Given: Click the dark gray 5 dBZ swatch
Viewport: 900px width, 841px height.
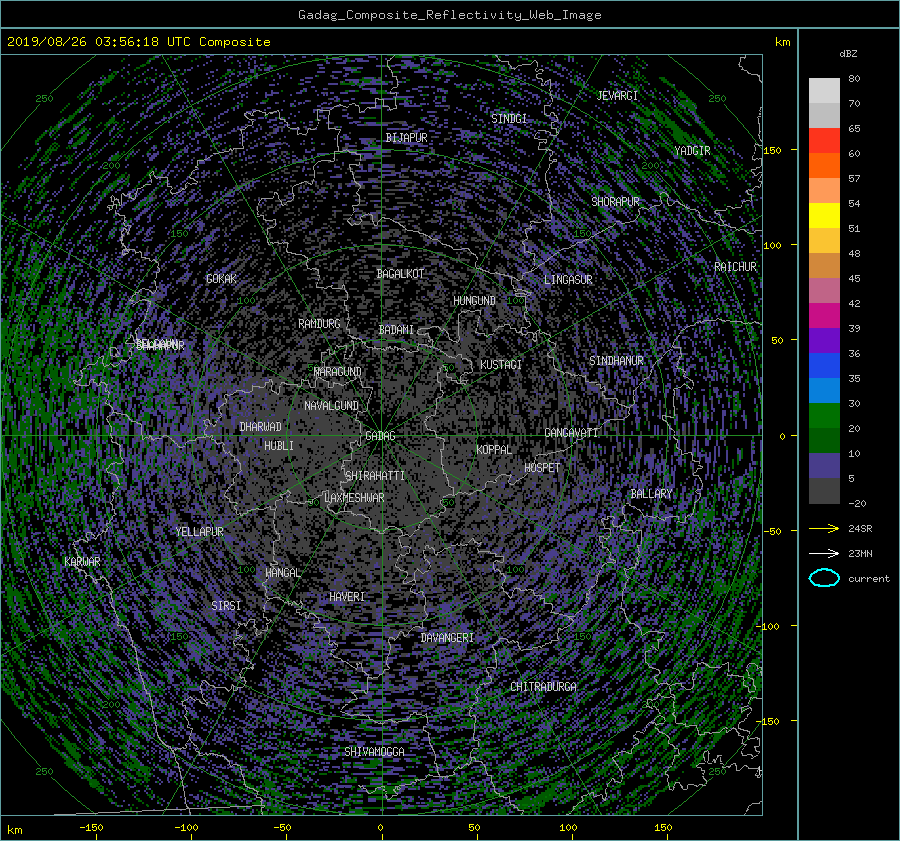Looking at the screenshot, I should [x=824, y=490].
